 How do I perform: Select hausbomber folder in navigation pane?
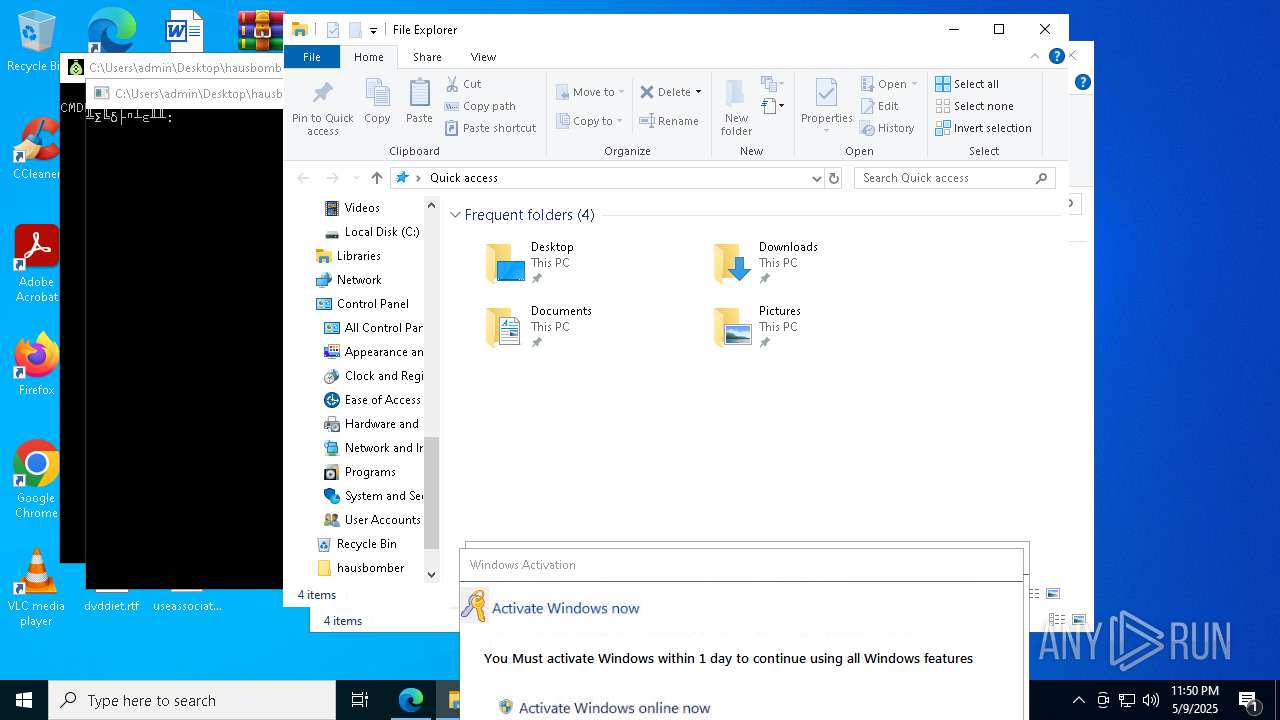(370, 568)
